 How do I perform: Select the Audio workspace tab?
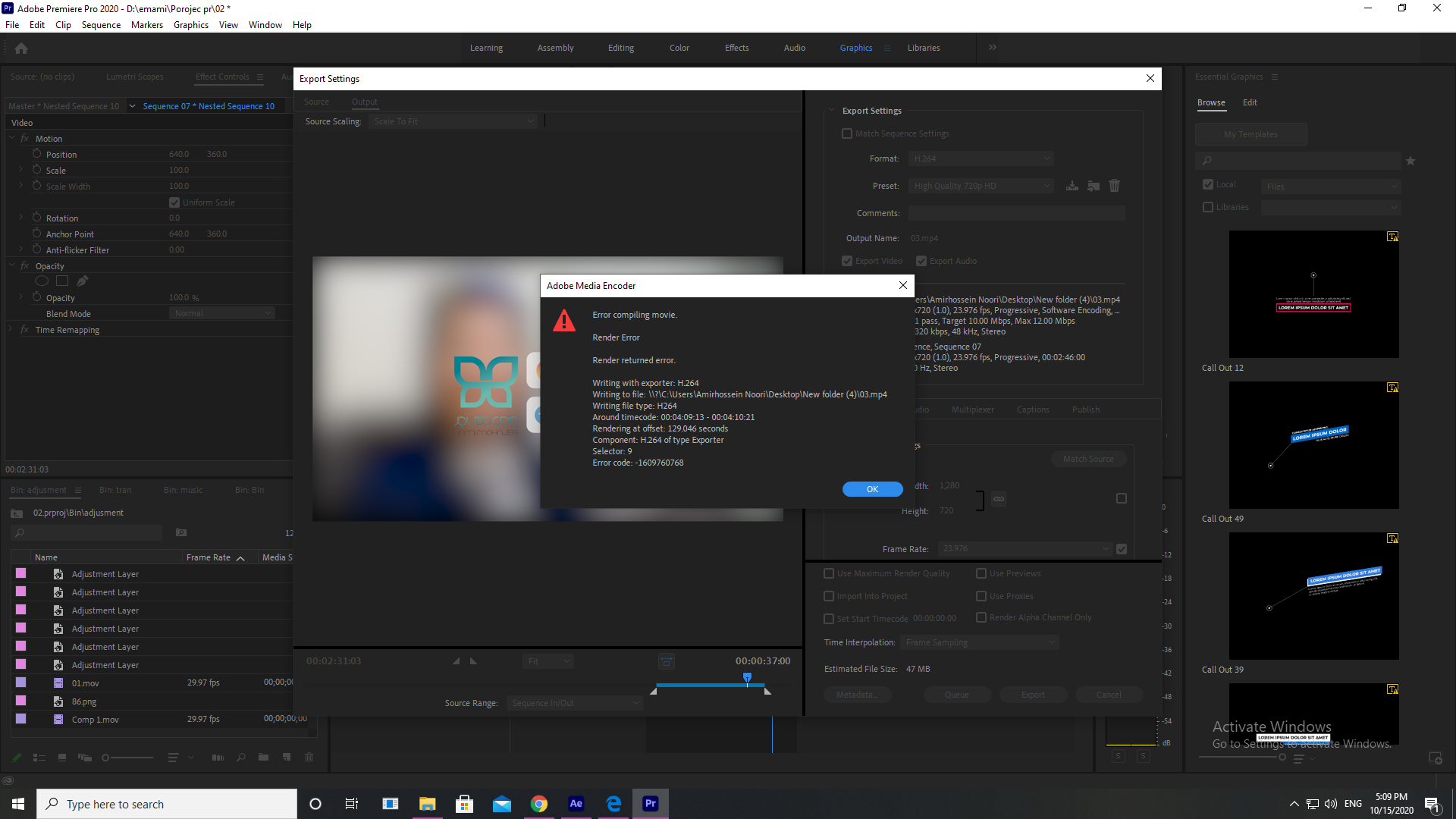tap(793, 47)
